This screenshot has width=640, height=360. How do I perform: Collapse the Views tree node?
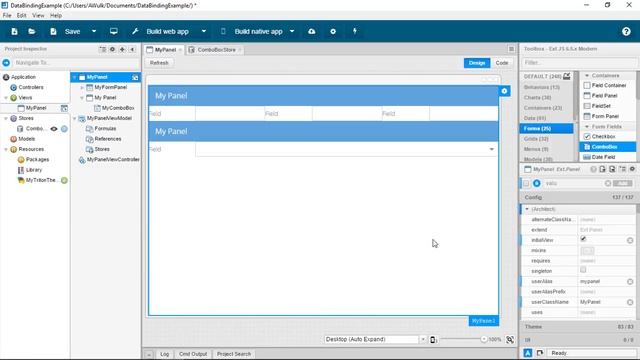6,98
